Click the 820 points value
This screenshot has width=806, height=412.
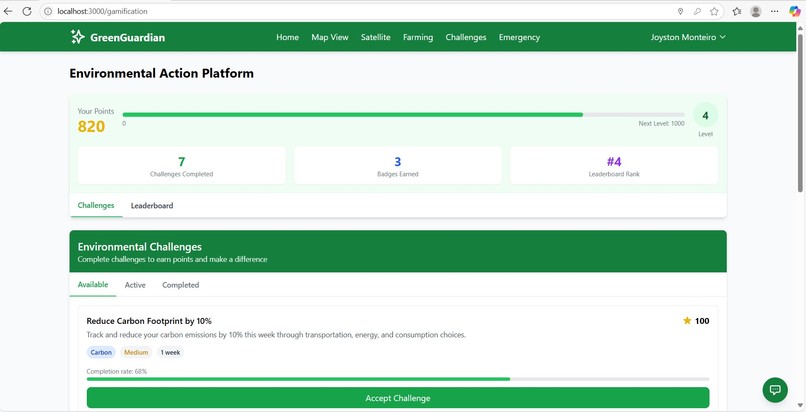pos(91,126)
